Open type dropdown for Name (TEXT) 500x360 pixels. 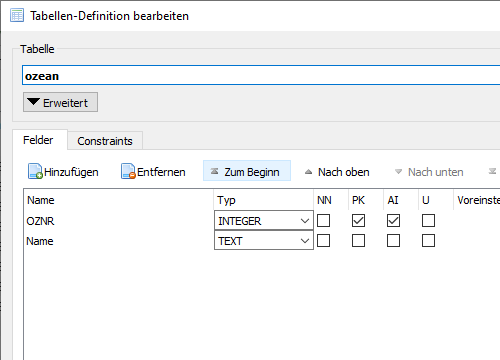[264, 240]
